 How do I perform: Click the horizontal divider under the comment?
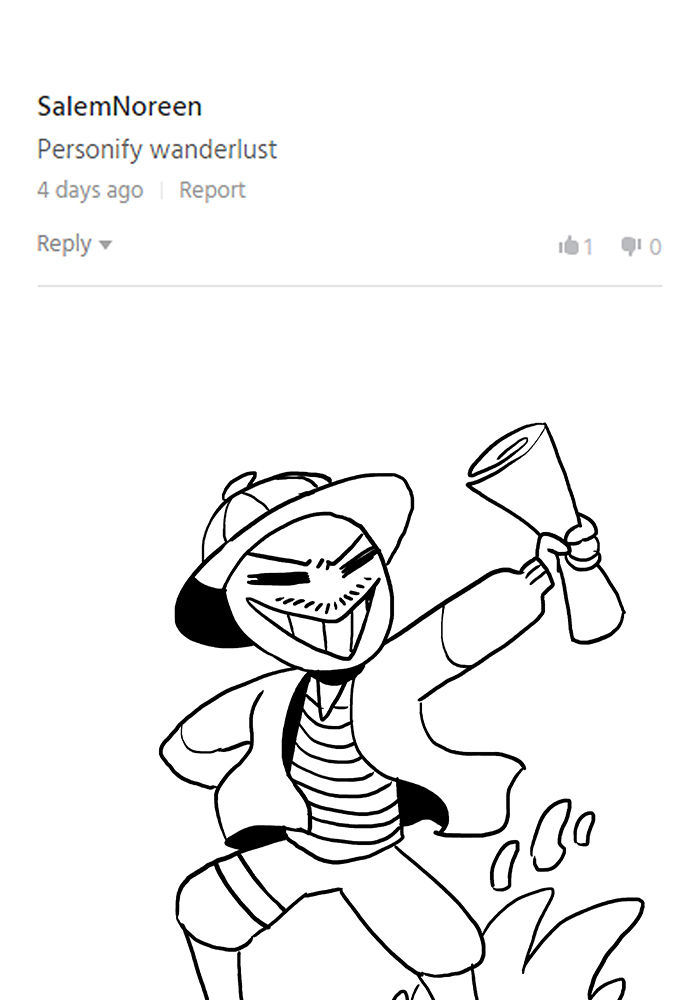tap(349, 286)
